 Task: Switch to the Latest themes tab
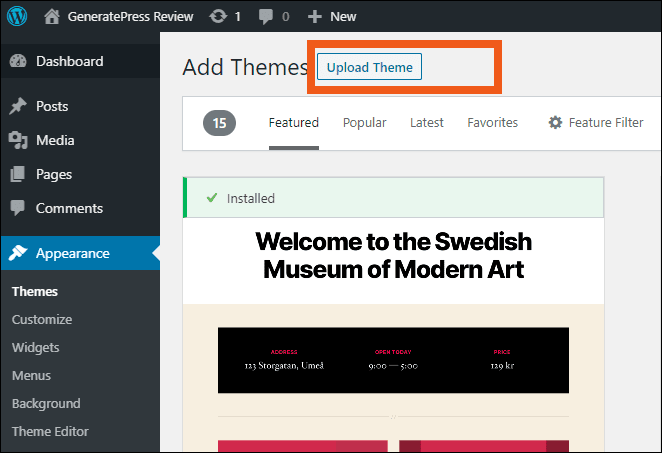[x=427, y=123]
